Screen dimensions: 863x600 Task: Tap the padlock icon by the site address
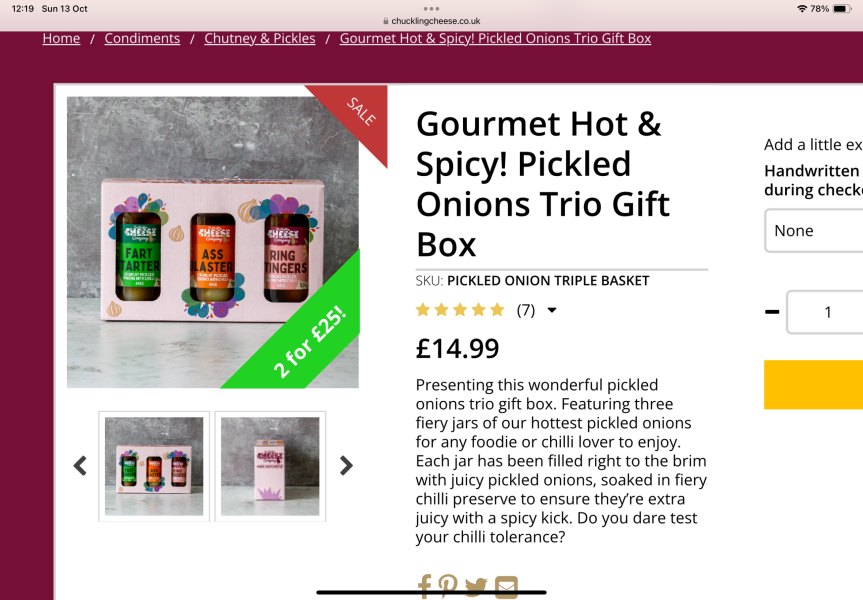[x=386, y=21]
